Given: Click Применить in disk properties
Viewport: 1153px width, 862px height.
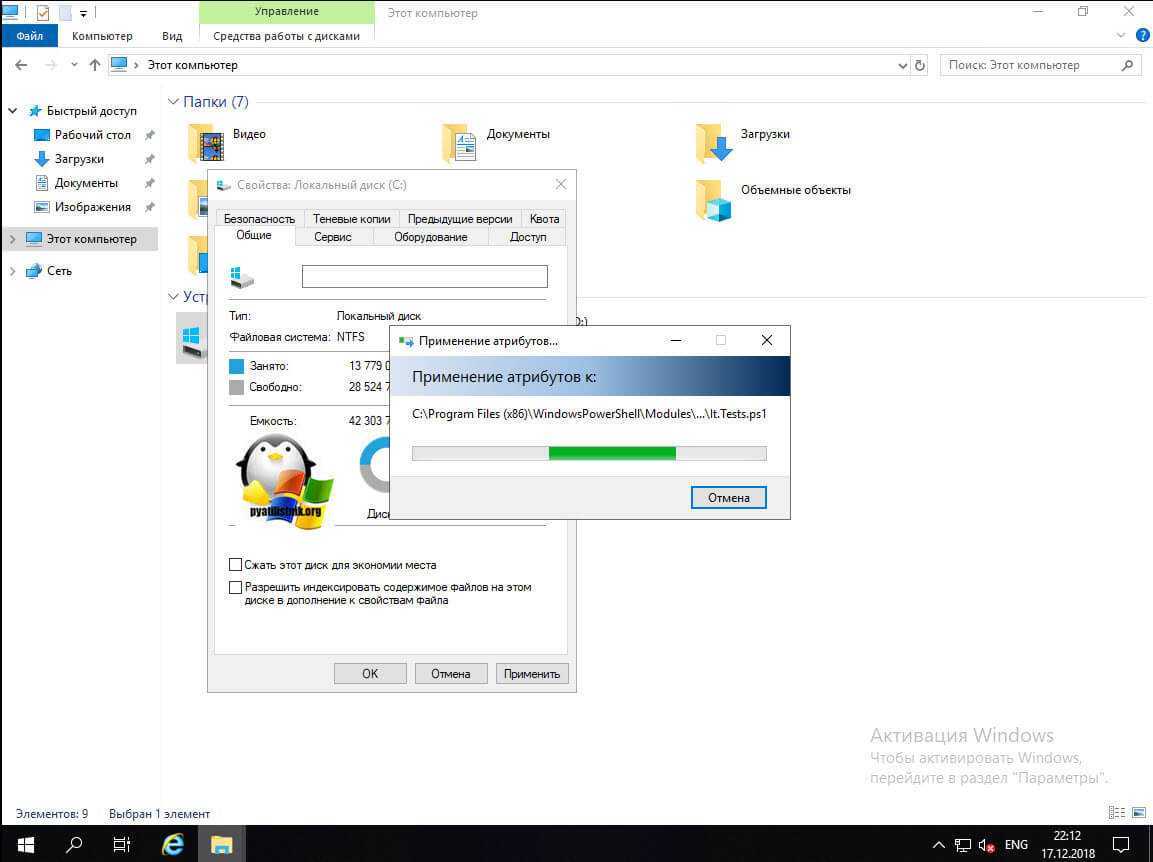Looking at the screenshot, I should pyautogui.click(x=532, y=674).
